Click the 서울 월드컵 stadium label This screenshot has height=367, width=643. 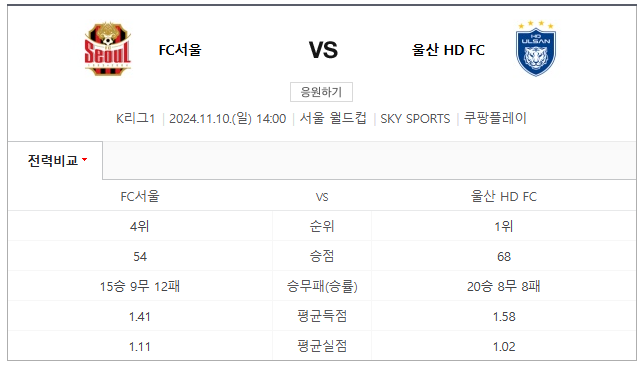[333, 119]
